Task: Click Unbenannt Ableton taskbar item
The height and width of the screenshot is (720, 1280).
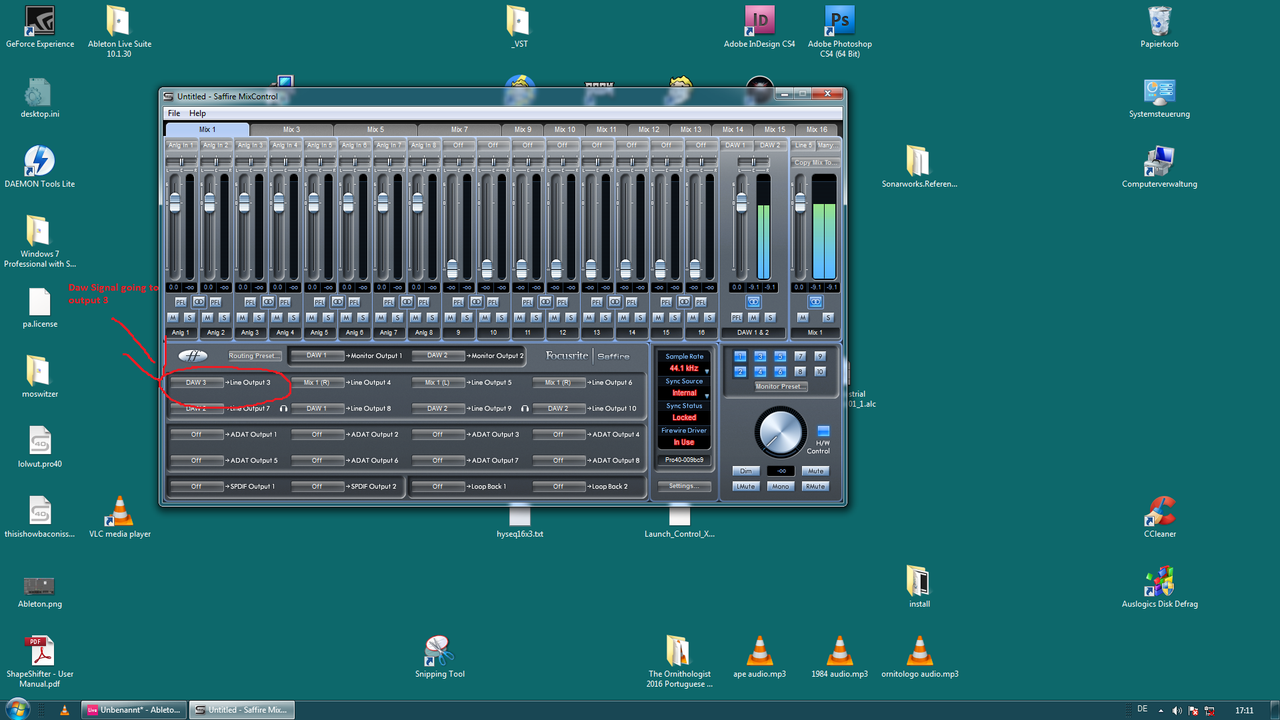Action: click(x=134, y=709)
